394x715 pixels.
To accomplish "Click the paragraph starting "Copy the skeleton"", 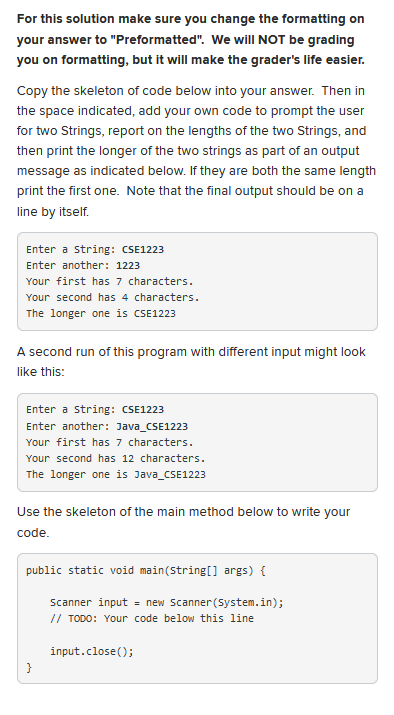I will [197, 151].
